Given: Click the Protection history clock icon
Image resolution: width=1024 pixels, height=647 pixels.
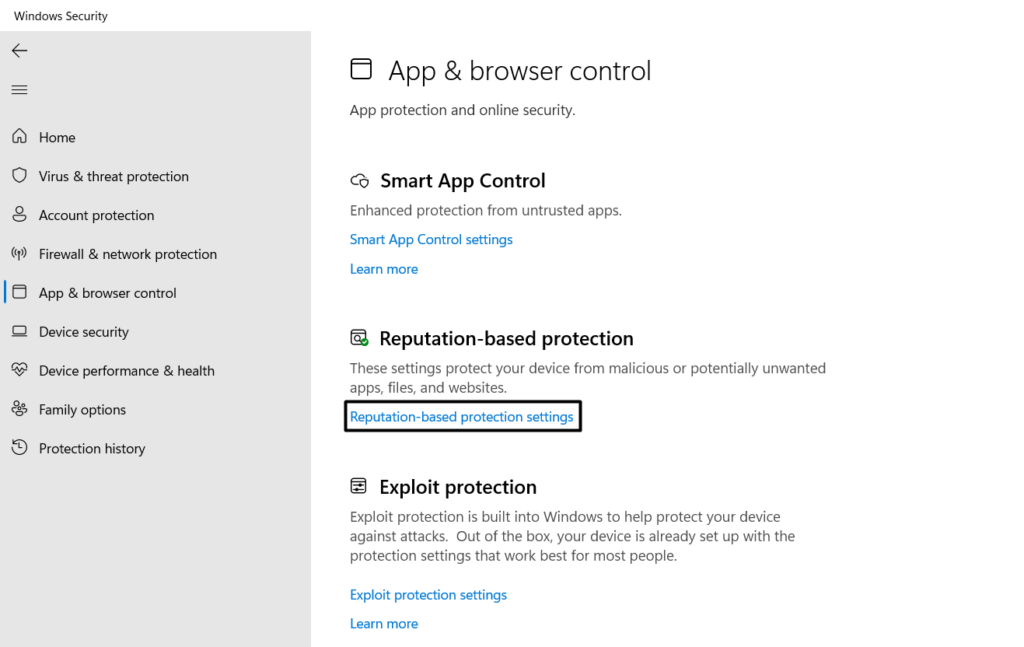Looking at the screenshot, I should point(19,448).
